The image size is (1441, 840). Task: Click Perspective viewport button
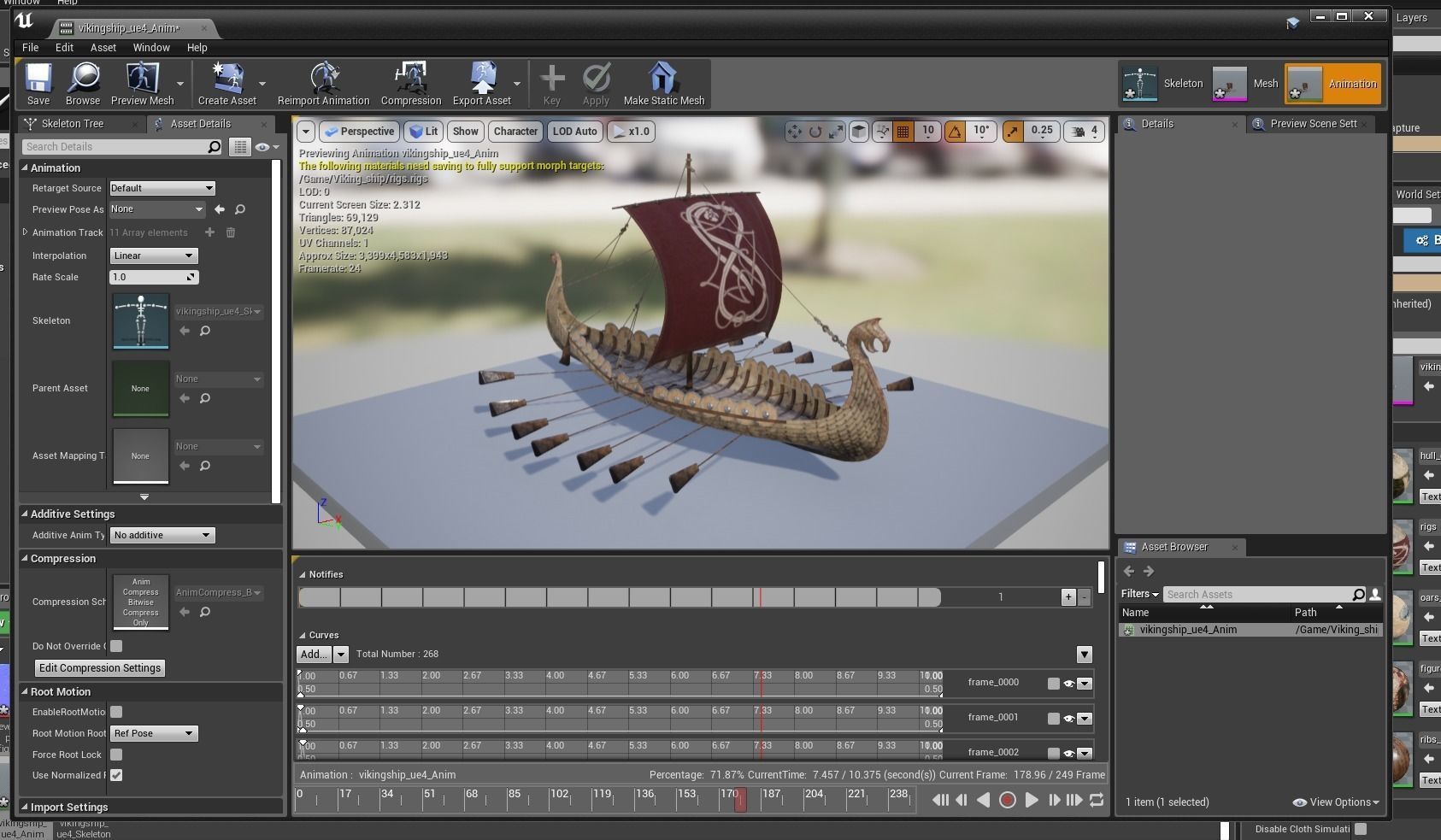click(x=359, y=132)
